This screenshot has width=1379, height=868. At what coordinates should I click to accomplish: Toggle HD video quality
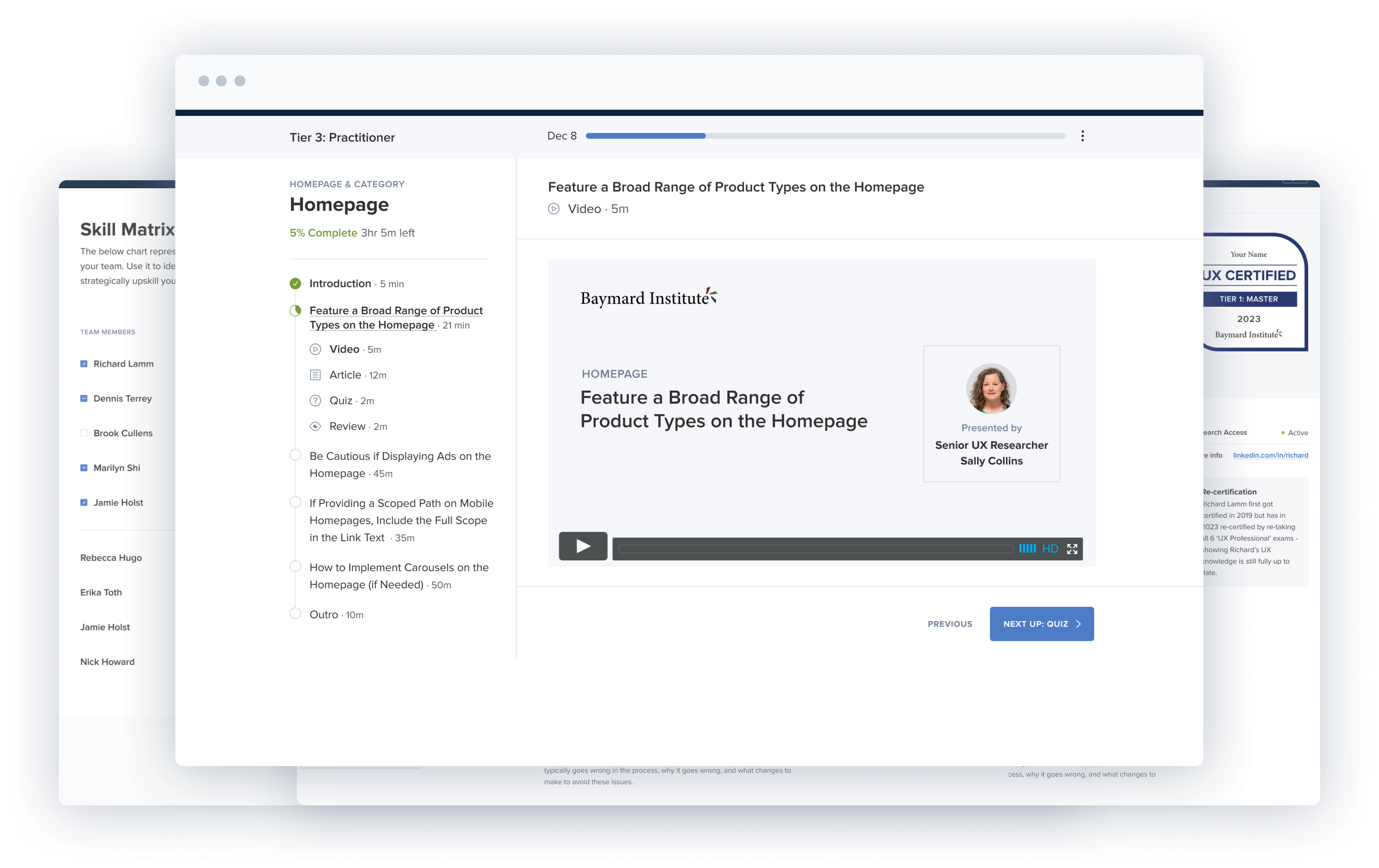coord(1049,549)
